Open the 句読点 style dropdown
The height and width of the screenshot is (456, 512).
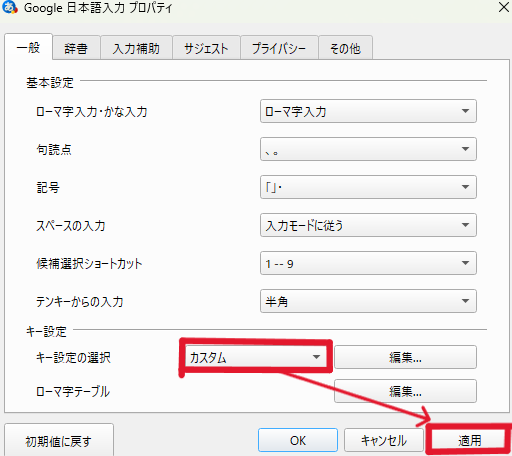click(368, 149)
